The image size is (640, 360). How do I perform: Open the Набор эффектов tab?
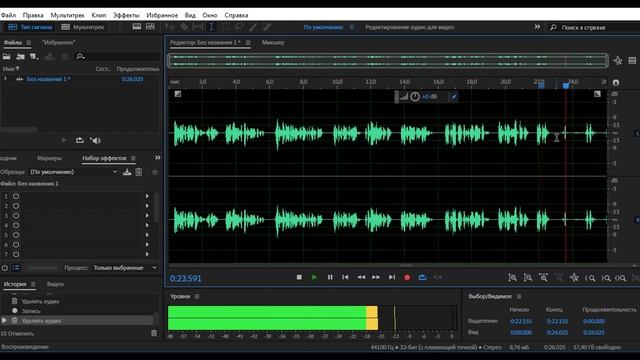[x=104, y=158]
